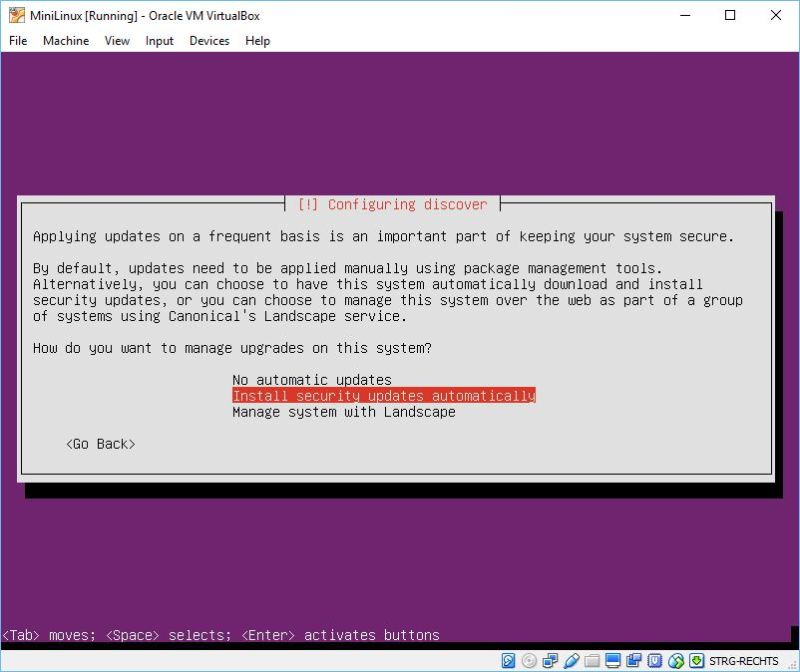Viewport: 800px width, 672px height.
Task: Click the CPU features status icon
Action: pyautogui.click(x=655, y=661)
